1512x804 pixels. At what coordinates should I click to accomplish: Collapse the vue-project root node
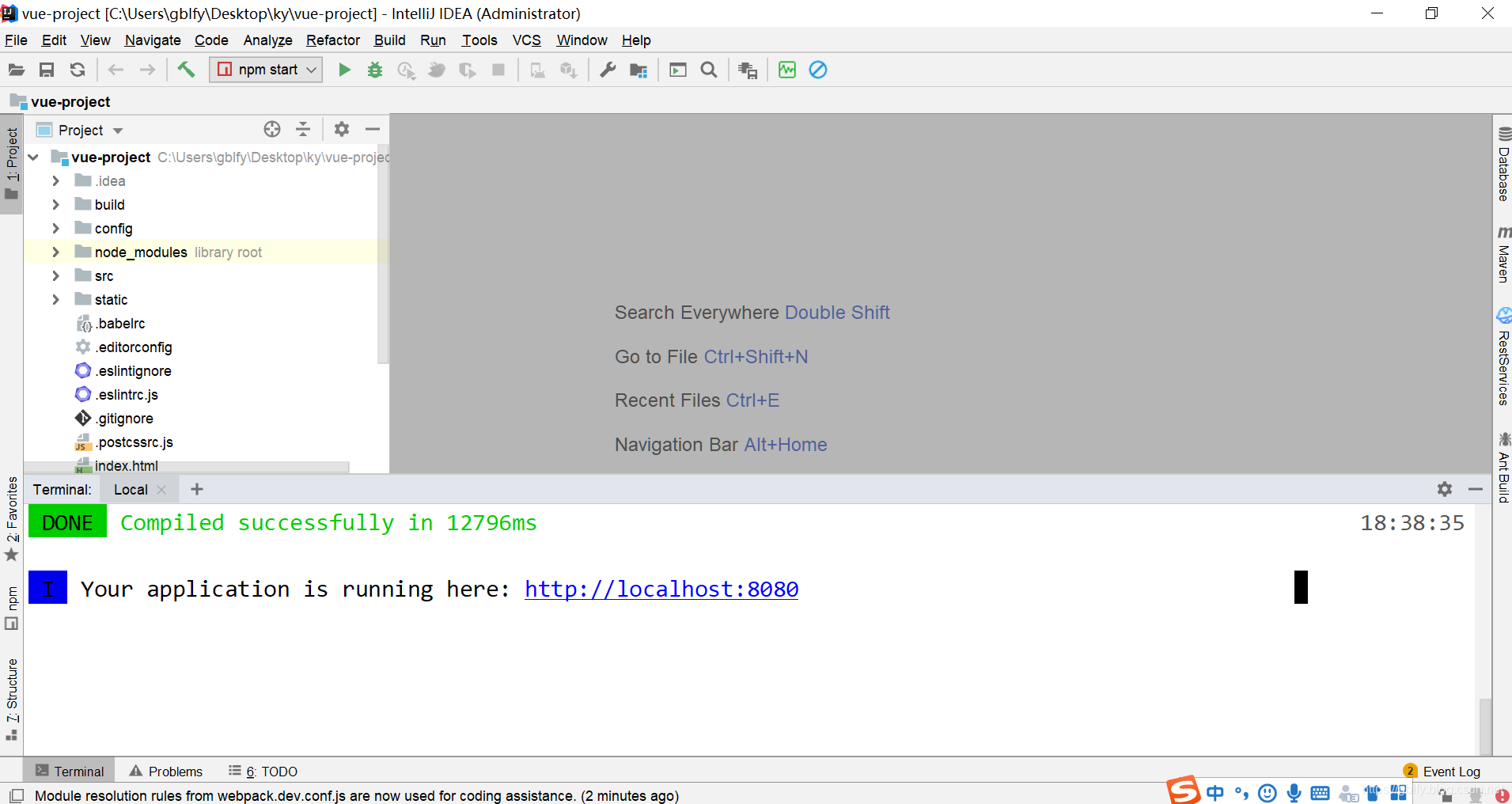tap(33, 157)
